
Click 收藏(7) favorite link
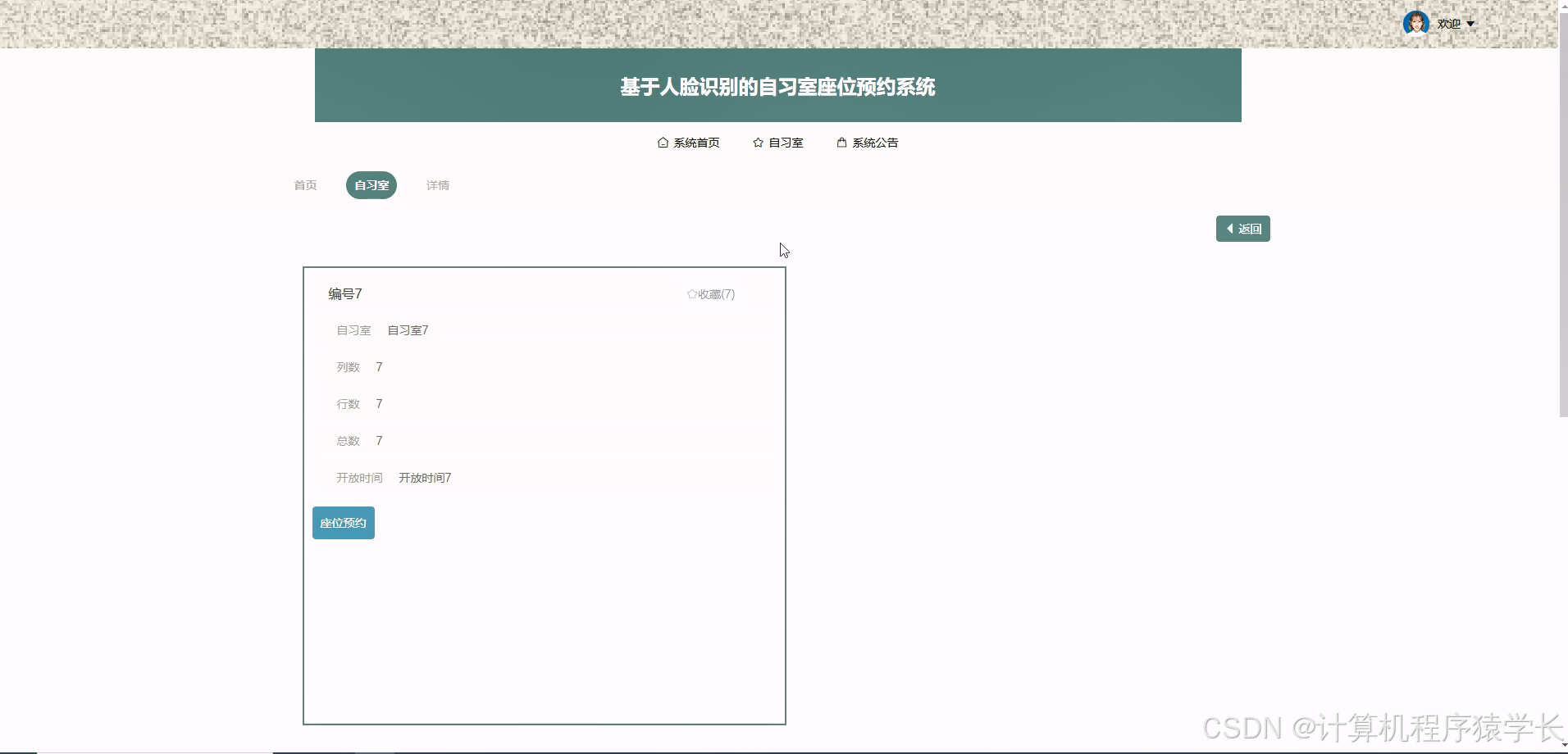pos(711,294)
